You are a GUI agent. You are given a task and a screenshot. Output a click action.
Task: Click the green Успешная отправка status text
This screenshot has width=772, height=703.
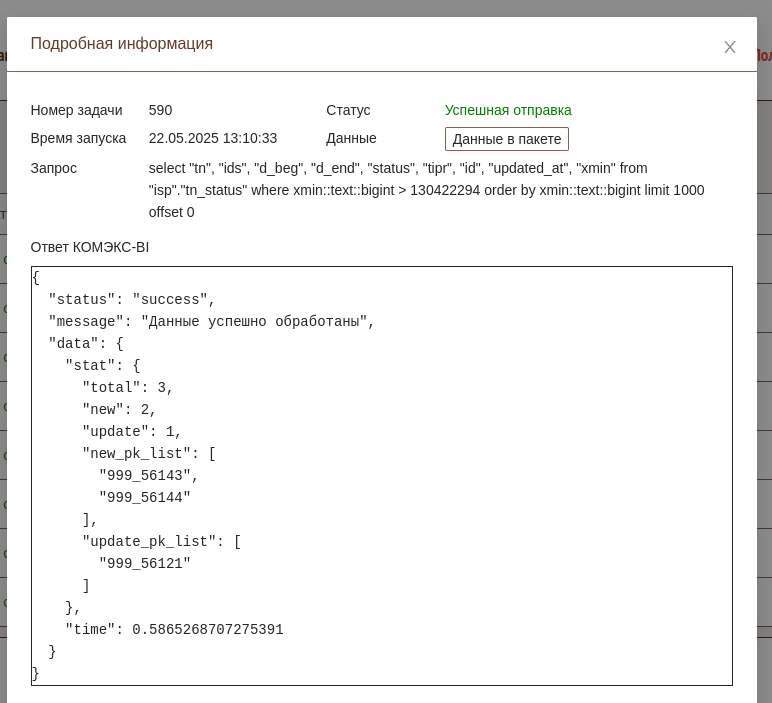(x=507, y=110)
